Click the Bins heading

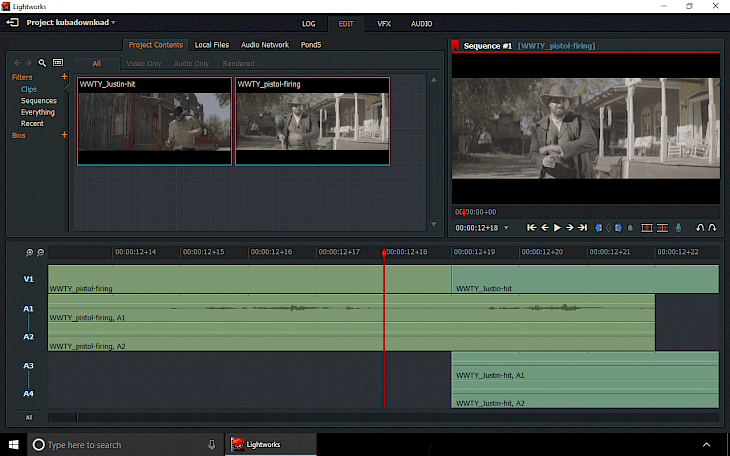(19, 135)
